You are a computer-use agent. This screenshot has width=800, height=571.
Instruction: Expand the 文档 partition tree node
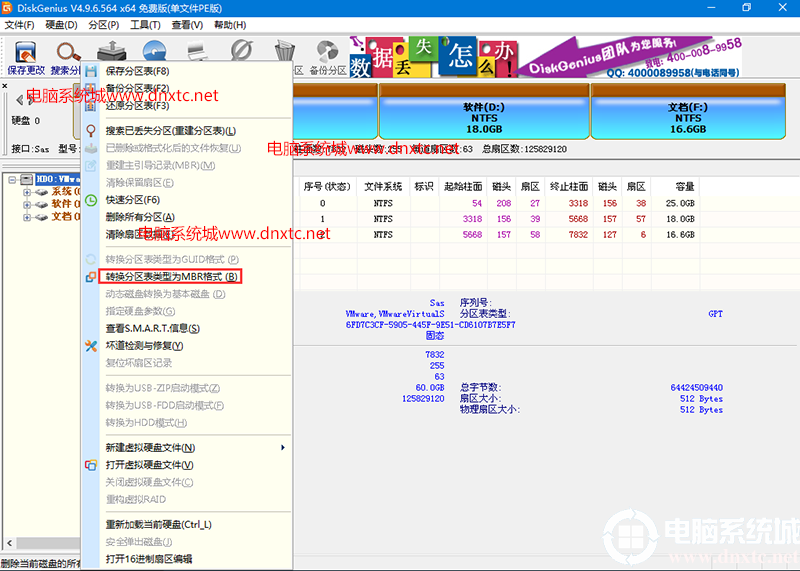coord(27,218)
